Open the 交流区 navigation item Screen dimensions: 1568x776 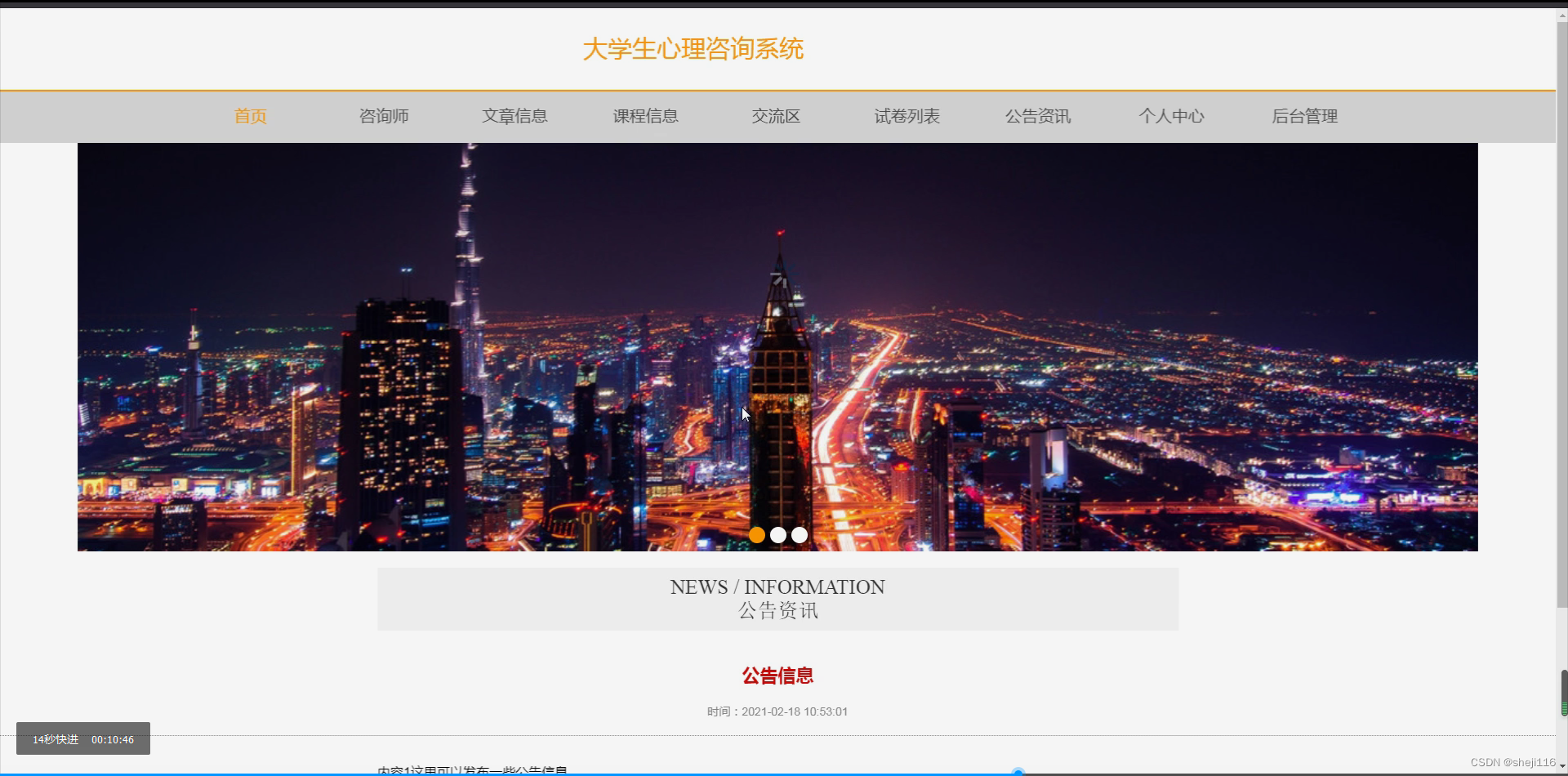[776, 116]
